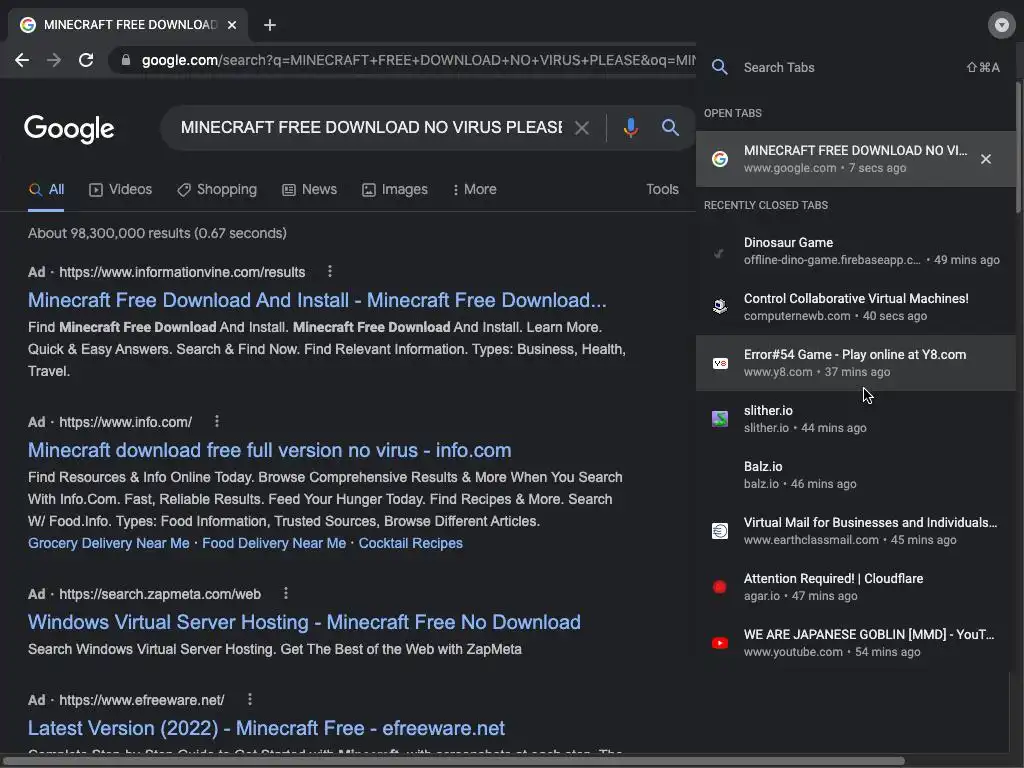This screenshot has height=768, width=1024.
Task: Click Cocktail Recipes sitelink
Action: pyautogui.click(x=410, y=543)
